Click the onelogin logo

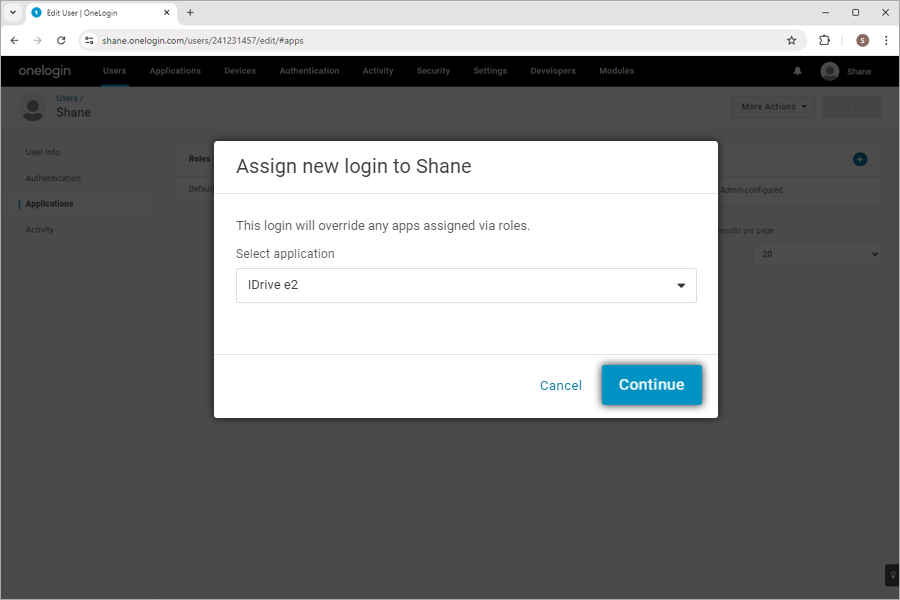tap(45, 71)
